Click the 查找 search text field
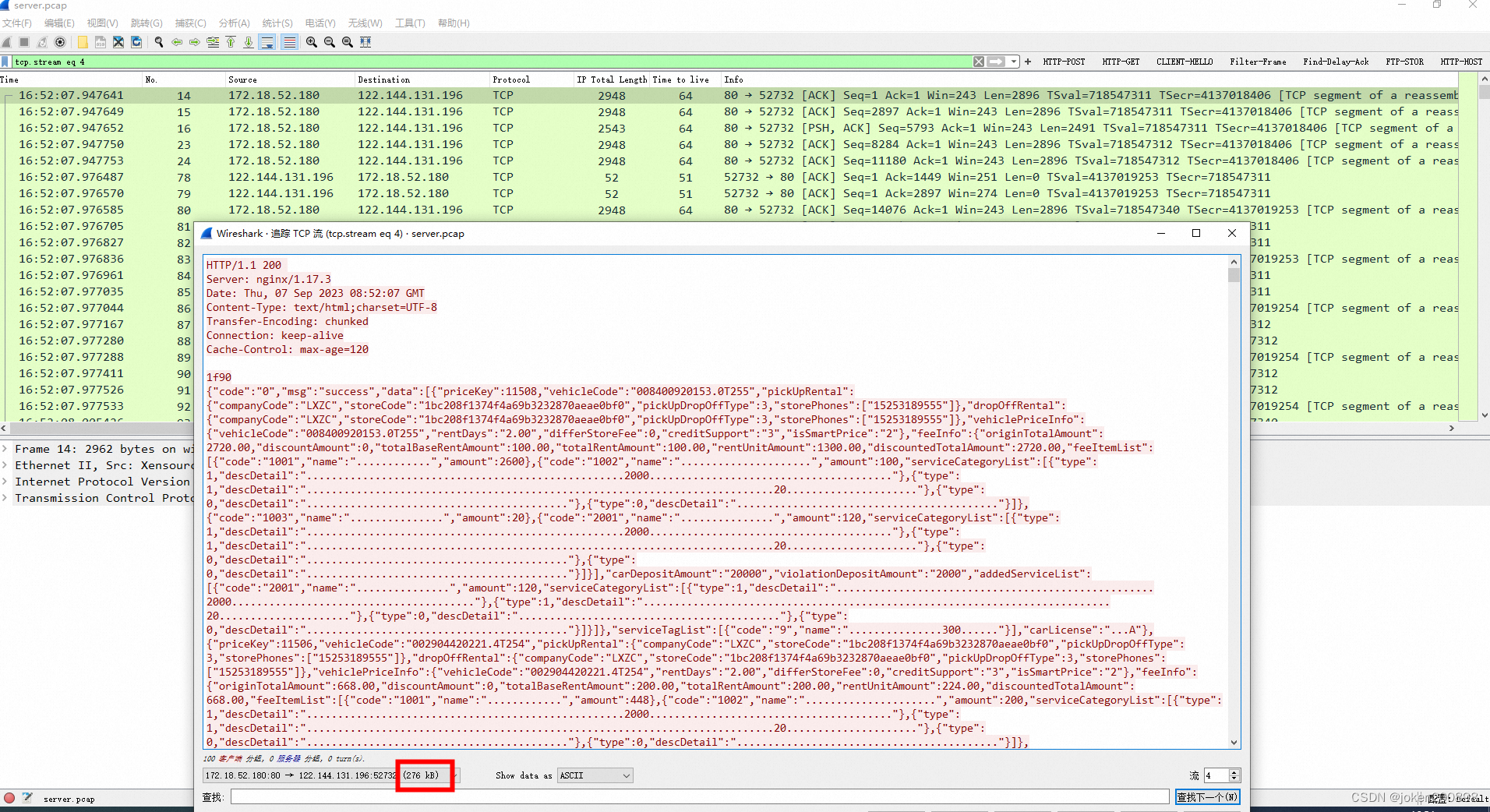This screenshot has height=812, width=1490. click(x=700, y=796)
